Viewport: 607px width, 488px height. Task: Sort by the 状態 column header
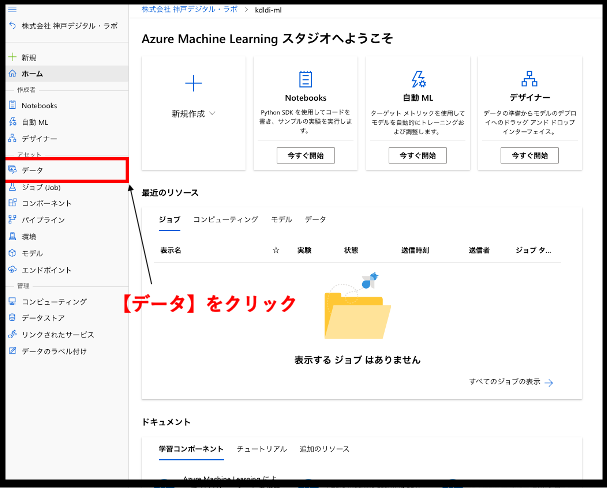point(351,250)
